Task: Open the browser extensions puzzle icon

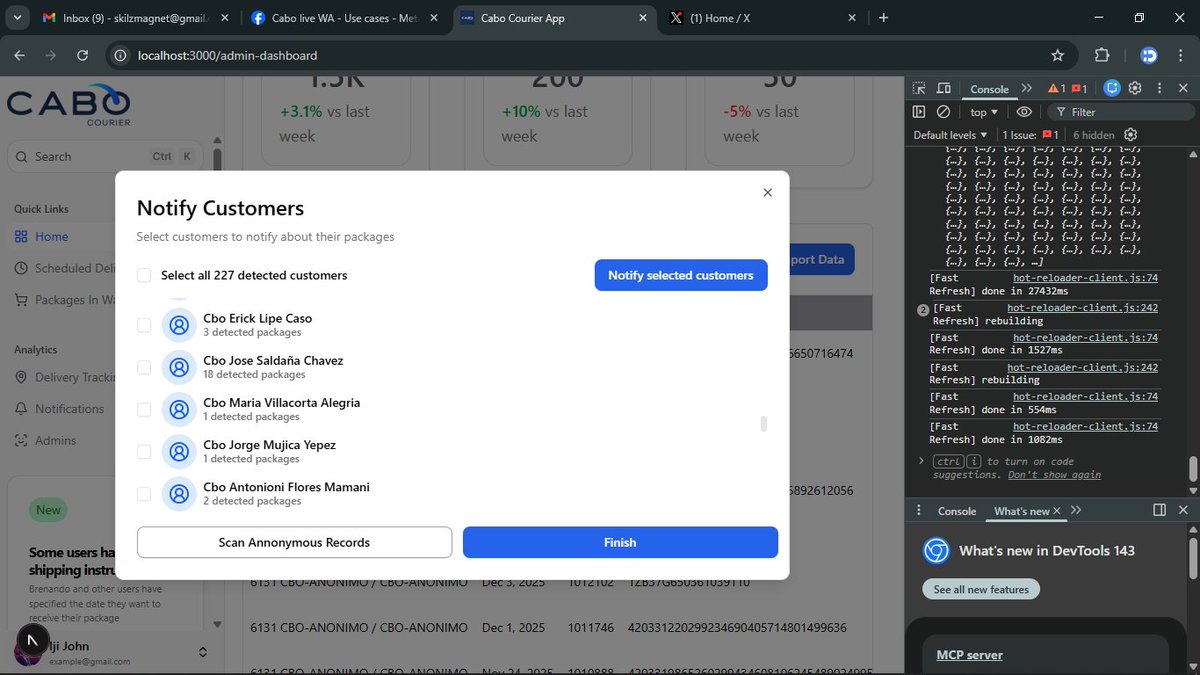Action: click(1102, 55)
